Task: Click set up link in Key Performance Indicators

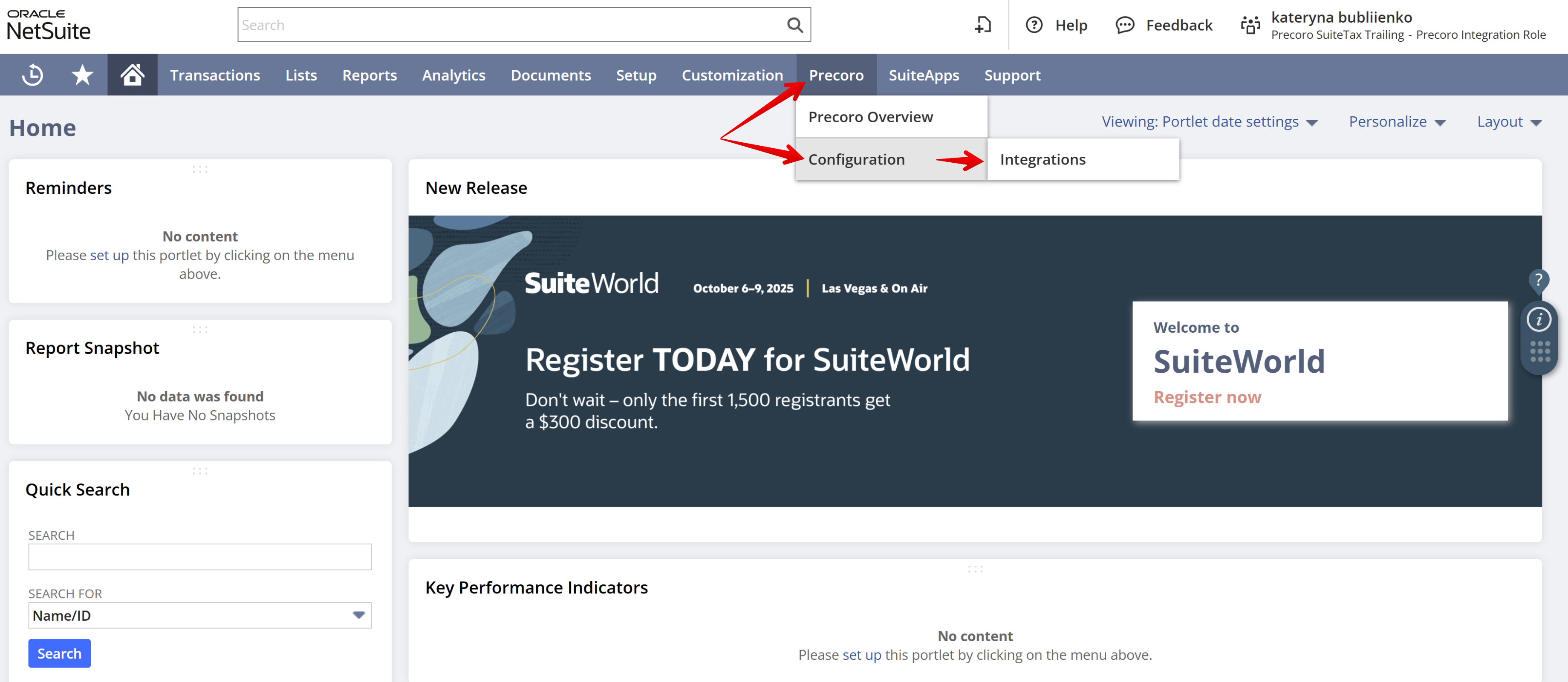Action: pyautogui.click(x=861, y=655)
